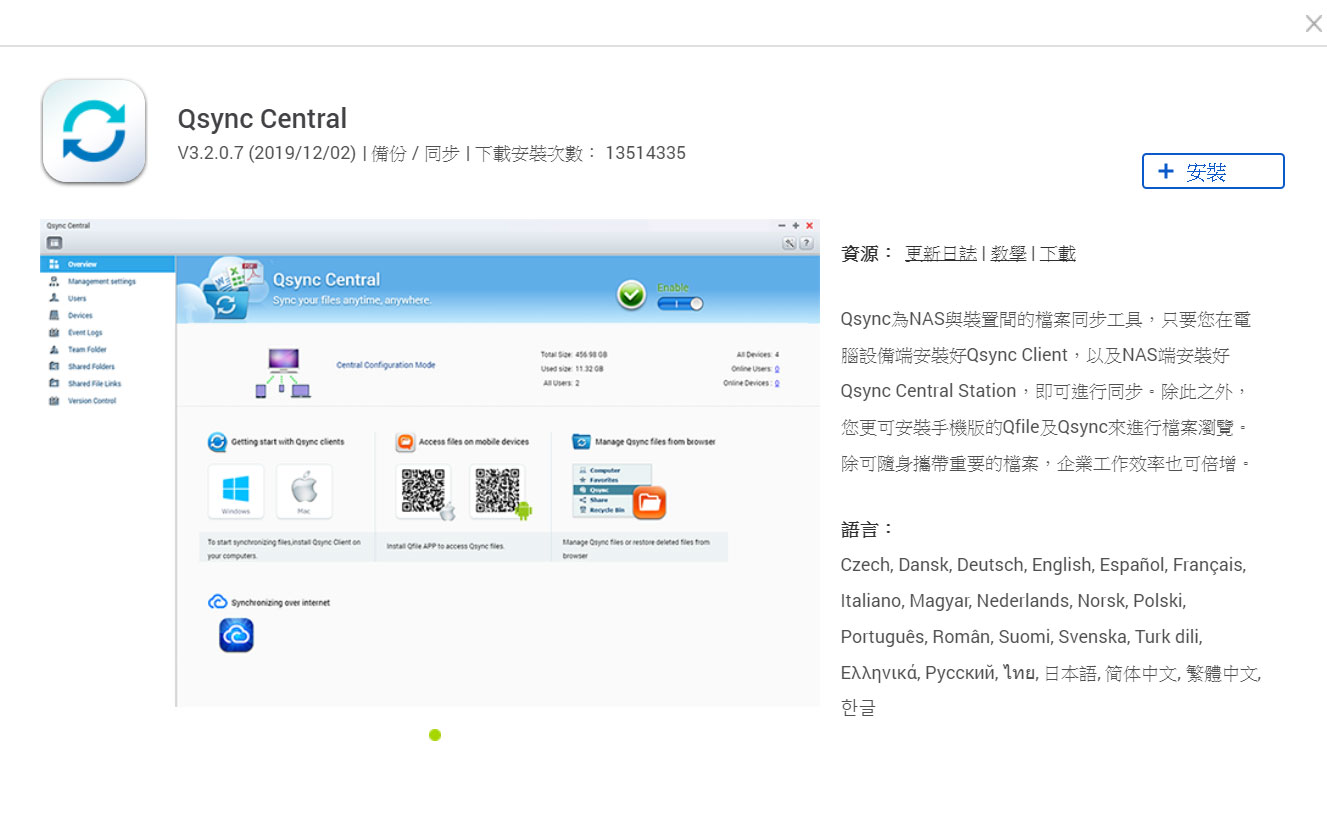The width and height of the screenshot is (1327, 818).
Task: Click the 安裝 install button
Action: coord(1212,171)
